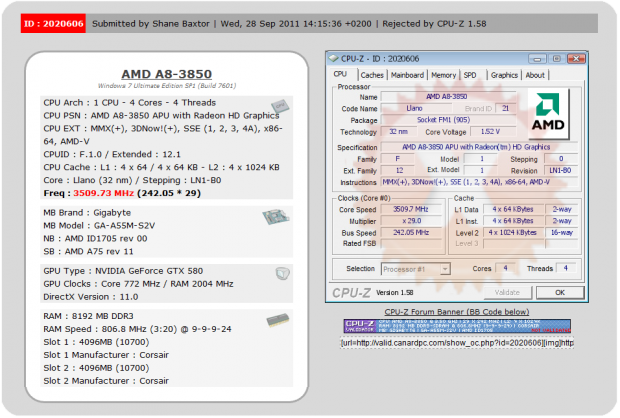
Task: Click the Package field Socket FM1 (905)
Action: click(448, 120)
